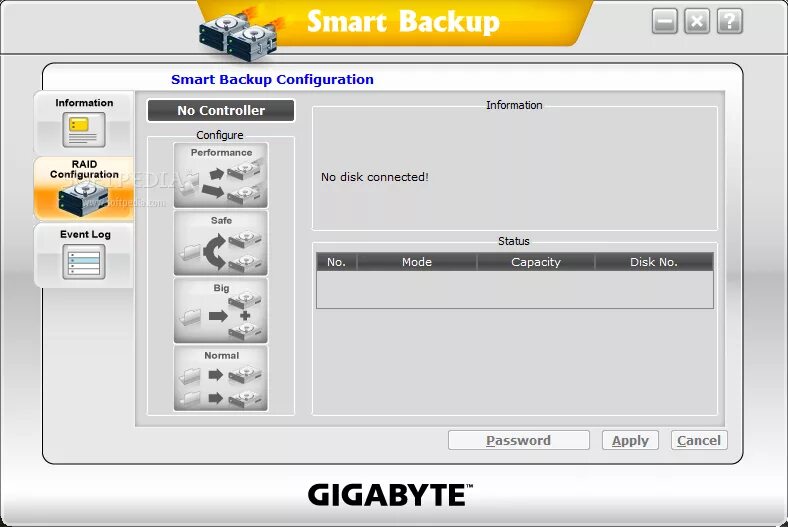Choose the Big spanning mode icon
The width and height of the screenshot is (788, 527).
[x=221, y=310]
